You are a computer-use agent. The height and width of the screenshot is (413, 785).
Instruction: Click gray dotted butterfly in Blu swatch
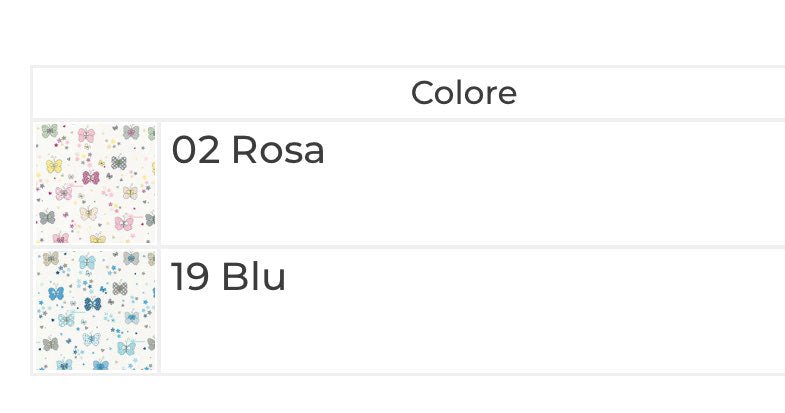click(120, 288)
